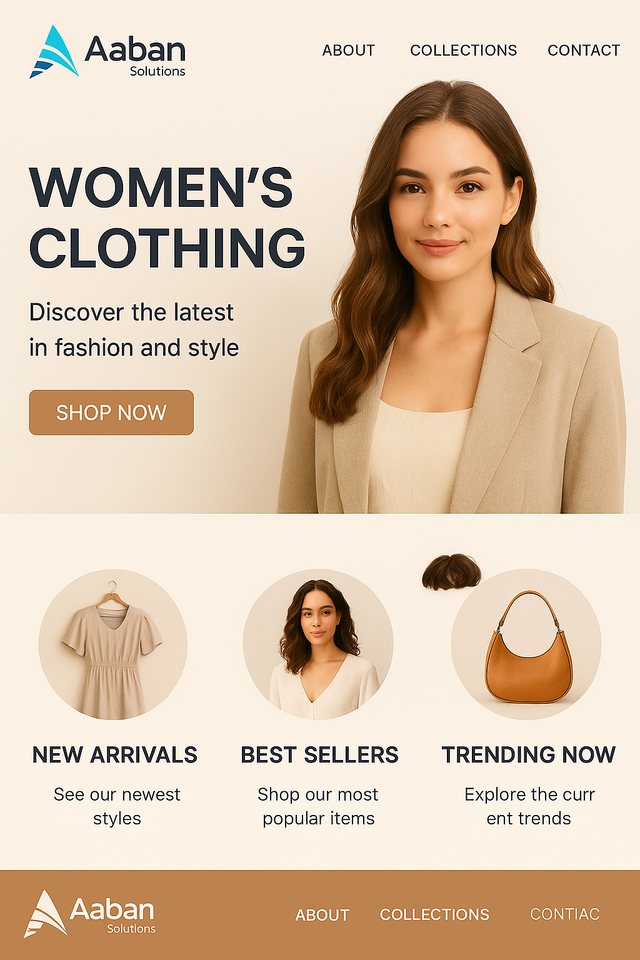
Task: Open ABOUT in the footer
Action: click(322, 915)
